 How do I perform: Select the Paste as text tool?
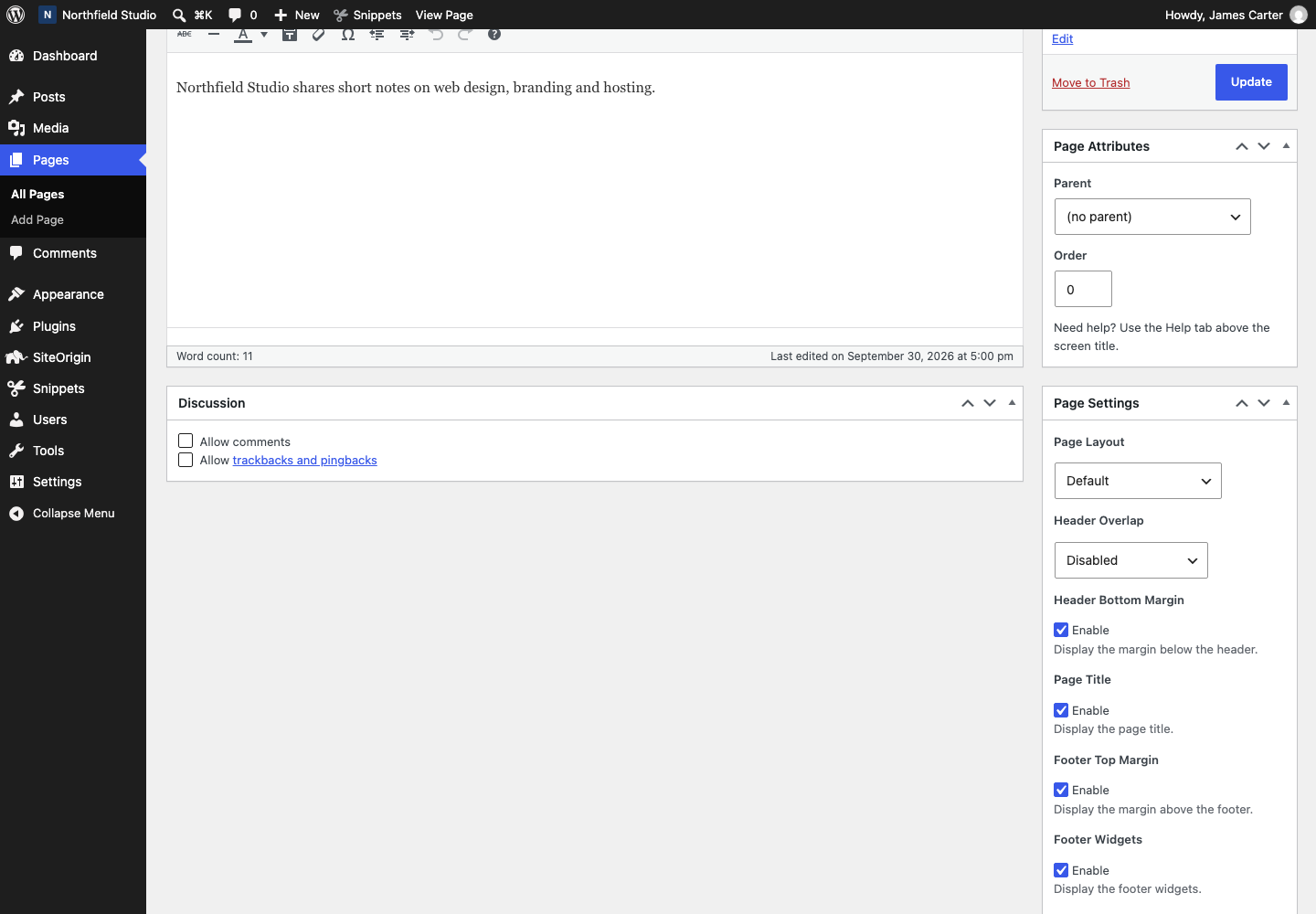coord(290,35)
